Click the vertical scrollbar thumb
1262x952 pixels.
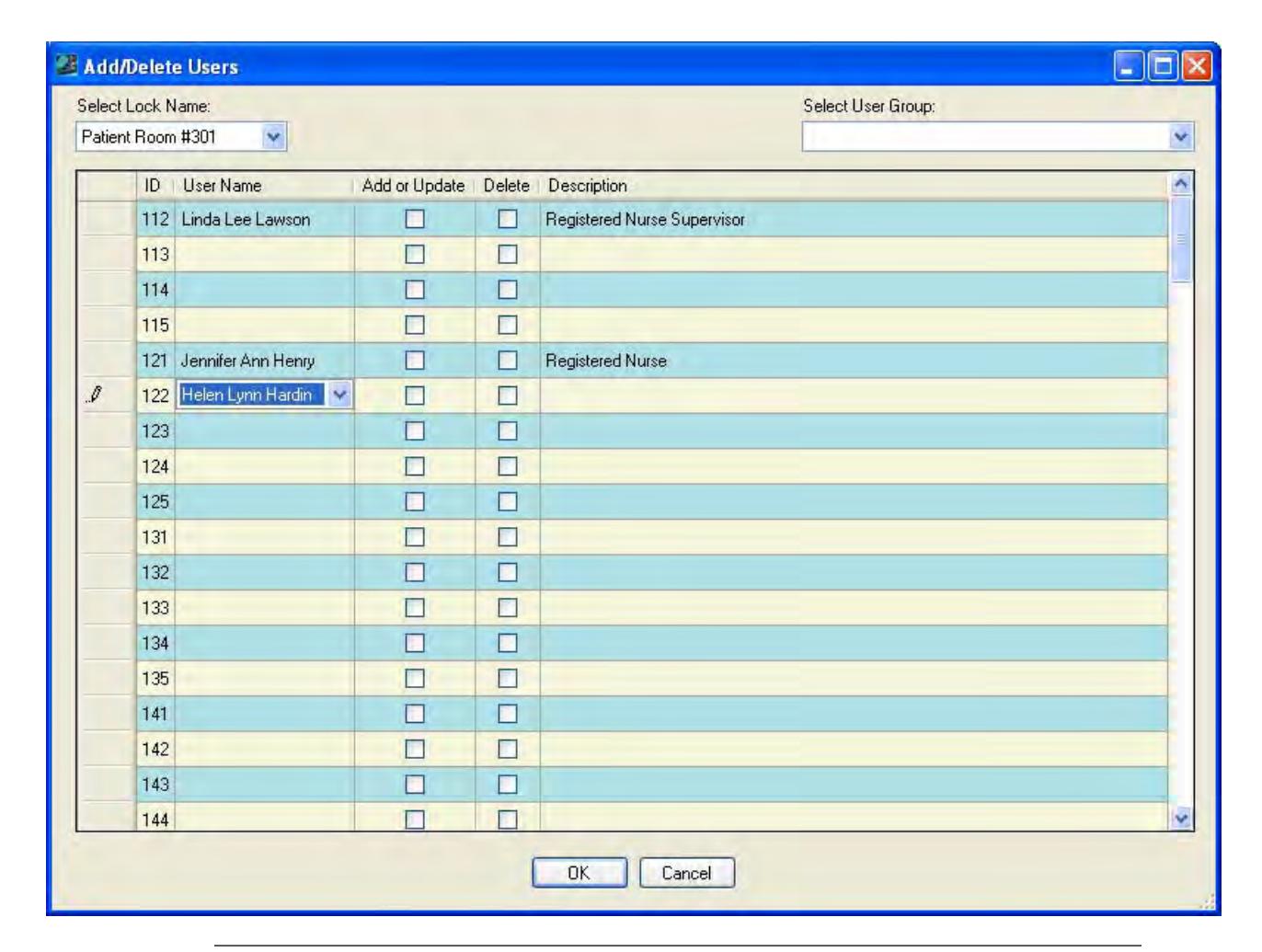pos(1181,237)
